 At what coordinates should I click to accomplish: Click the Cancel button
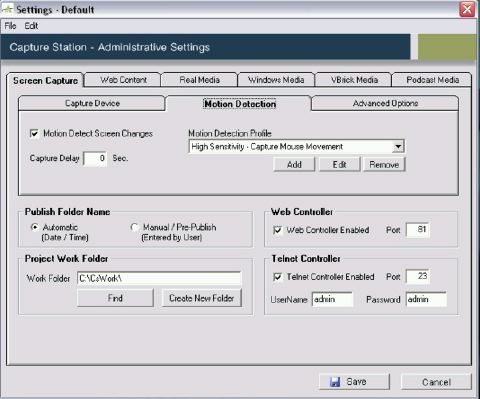(436, 382)
